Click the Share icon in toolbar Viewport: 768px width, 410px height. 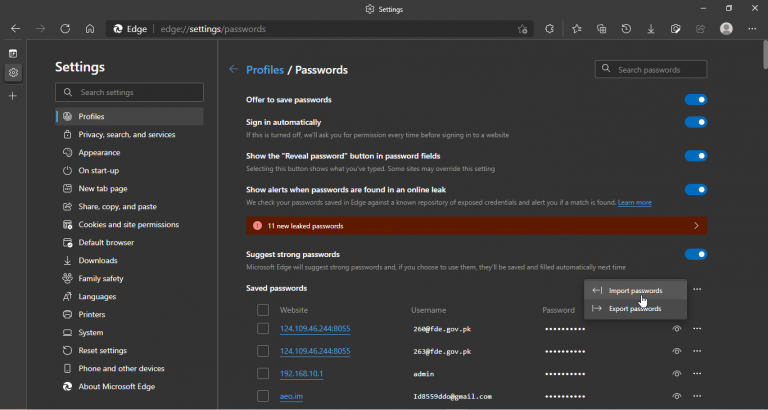700,29
